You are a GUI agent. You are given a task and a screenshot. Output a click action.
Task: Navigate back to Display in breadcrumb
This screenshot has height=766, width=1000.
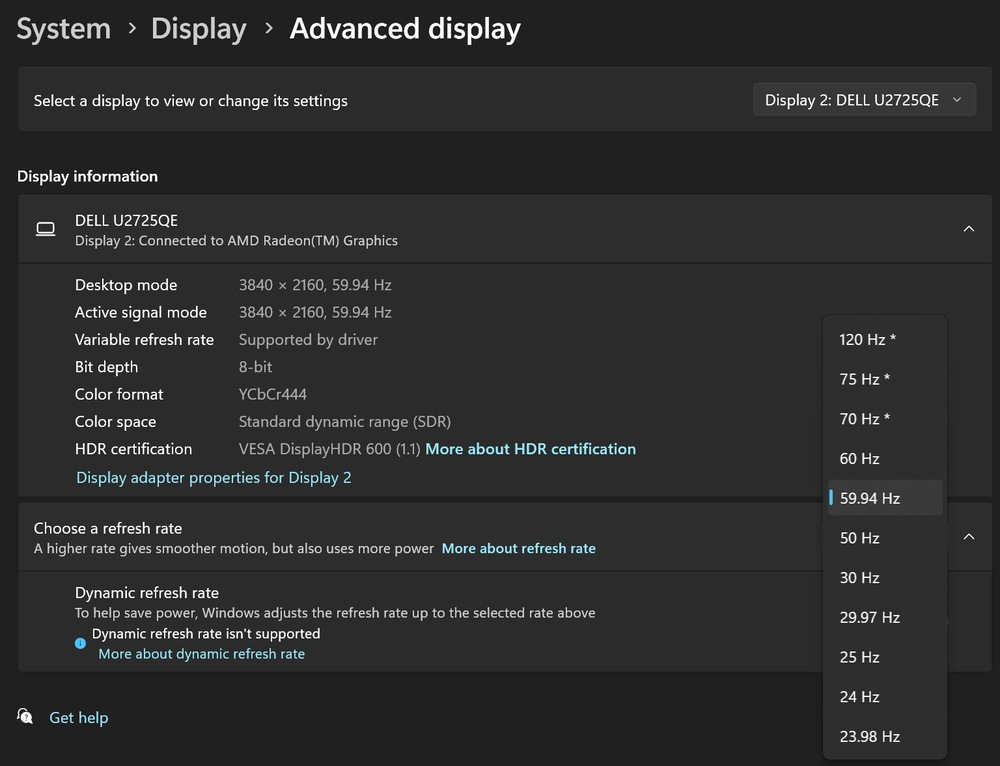(198, 29)
